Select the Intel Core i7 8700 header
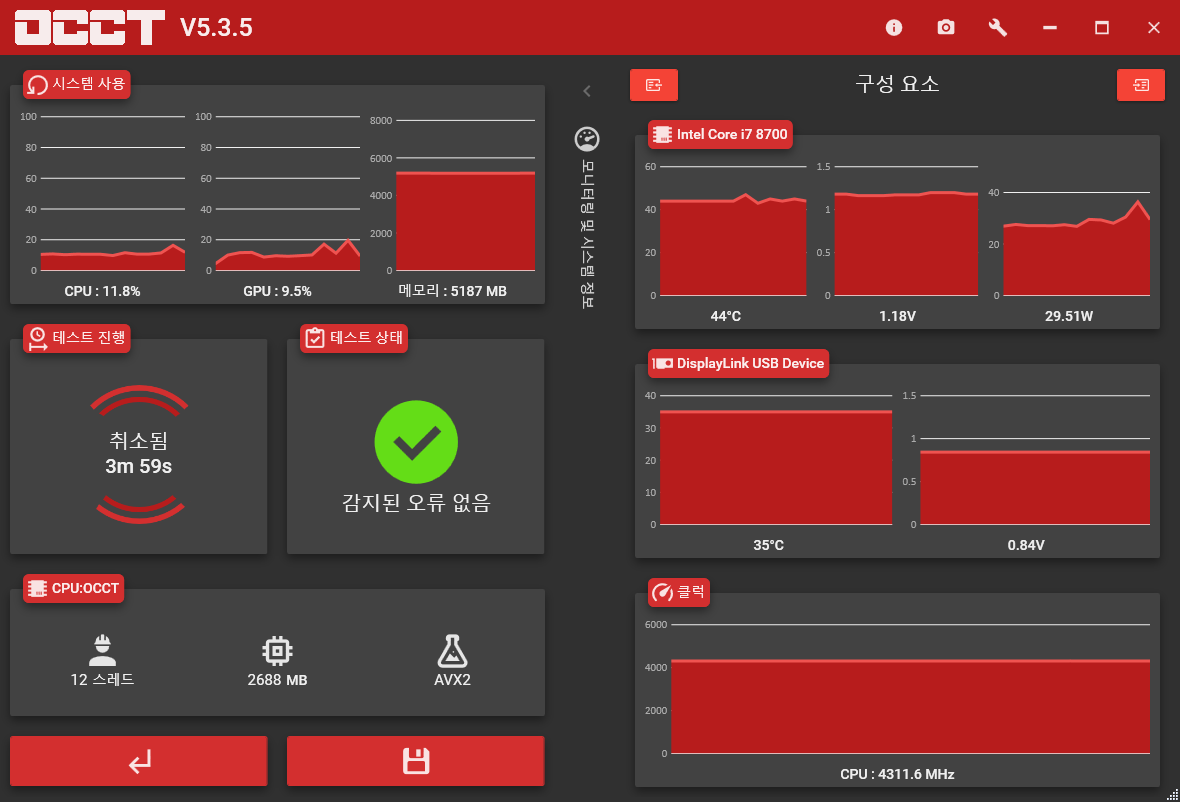This screenshot has width=1180, height=802. click(x=720, y=134)
